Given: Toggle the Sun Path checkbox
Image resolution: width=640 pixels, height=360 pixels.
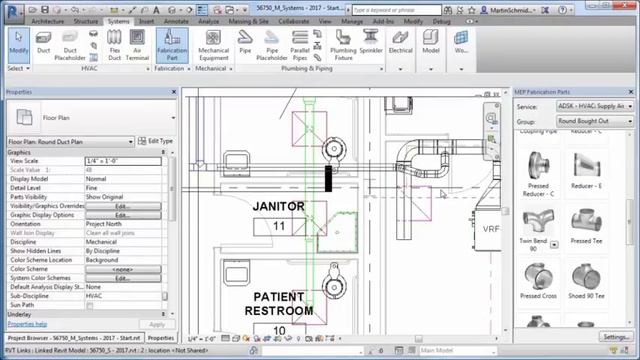Looking at the screenshot, I should pyautogui.click(x=90, y=306).
